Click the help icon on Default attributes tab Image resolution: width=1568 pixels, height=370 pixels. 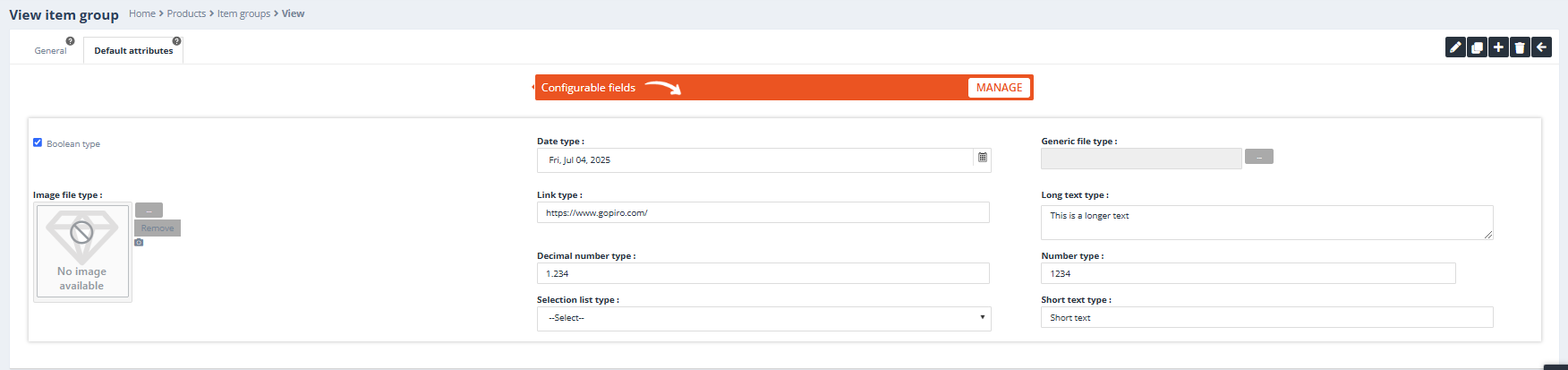coord(176,41)
